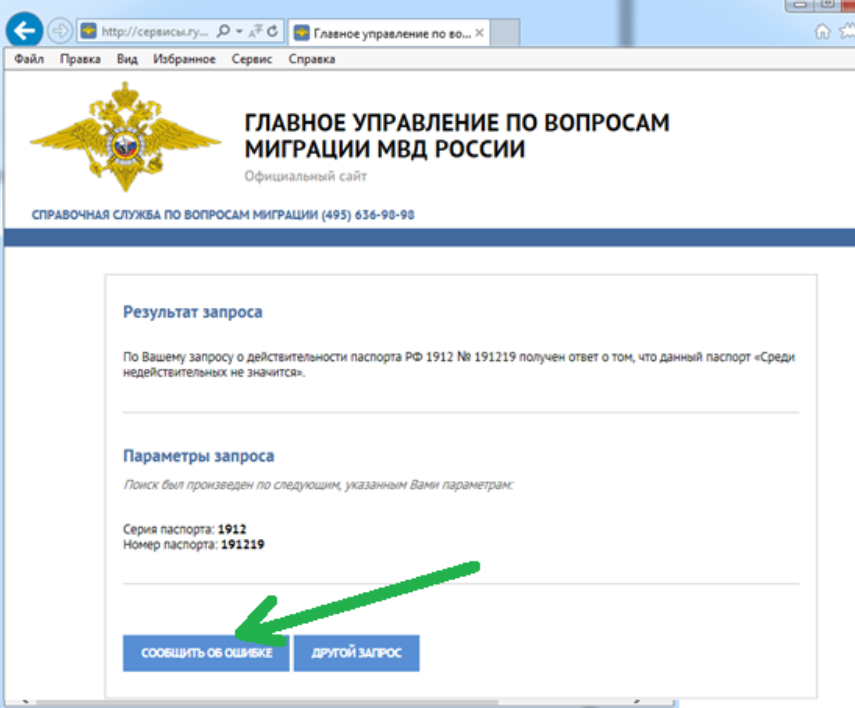
Task: Open the Вид menu
Action: pyautogui.click(x=127, y=59)
